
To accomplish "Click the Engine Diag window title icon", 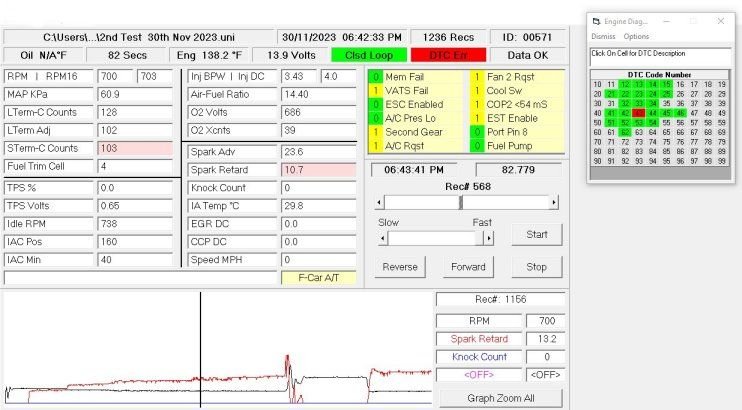I will click(597, 21).
